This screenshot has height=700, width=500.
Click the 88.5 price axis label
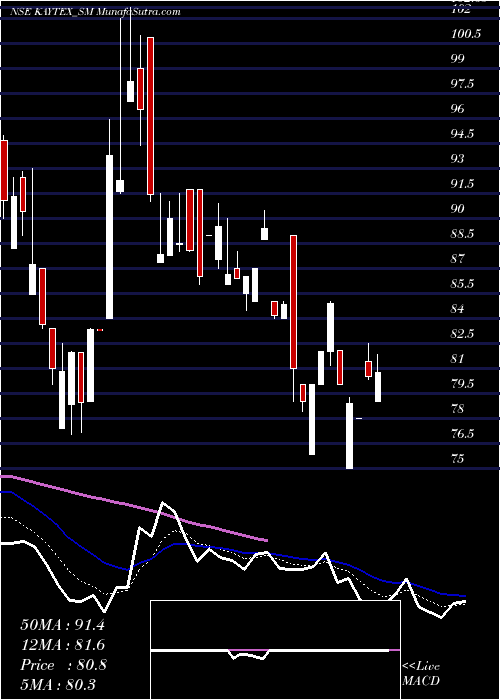point(462,234)
